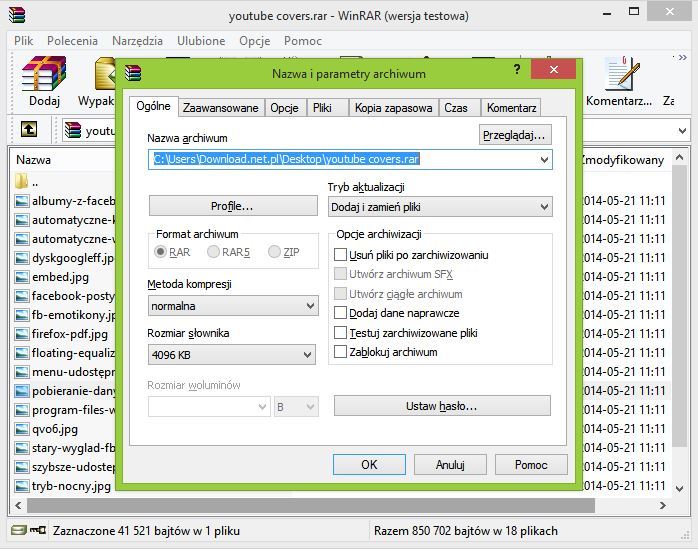
Task: Click the drive icon in the status bar
Action: pos(19,530)
